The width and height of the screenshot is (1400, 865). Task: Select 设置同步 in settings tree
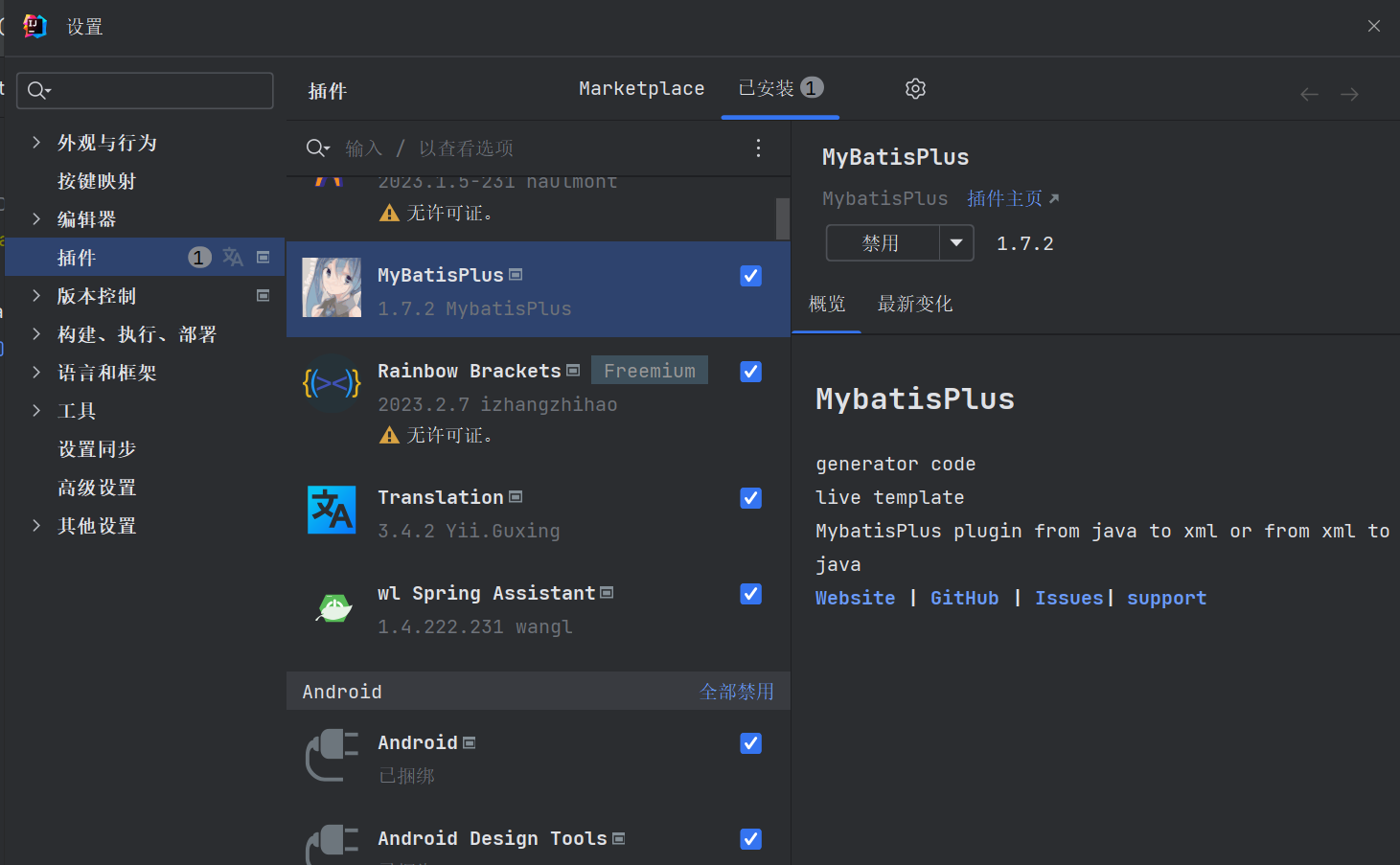pos(97,449)
